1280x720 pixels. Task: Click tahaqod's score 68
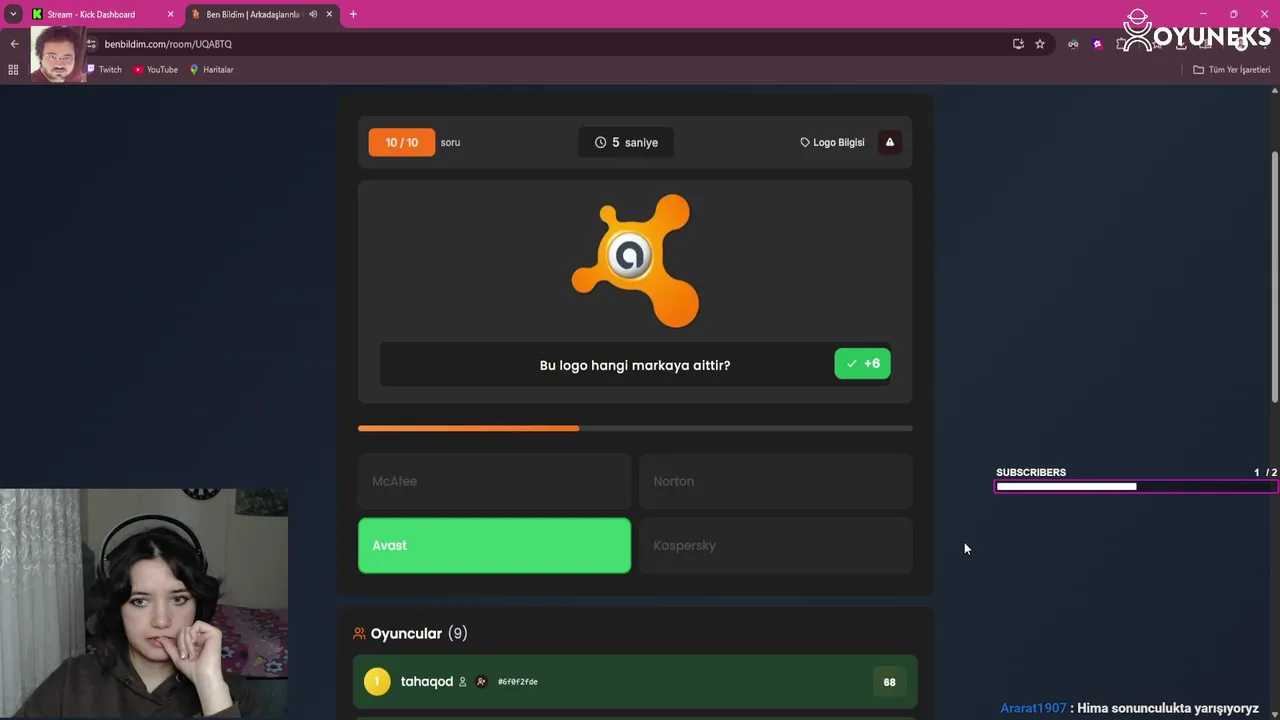[x=889, y=682]
